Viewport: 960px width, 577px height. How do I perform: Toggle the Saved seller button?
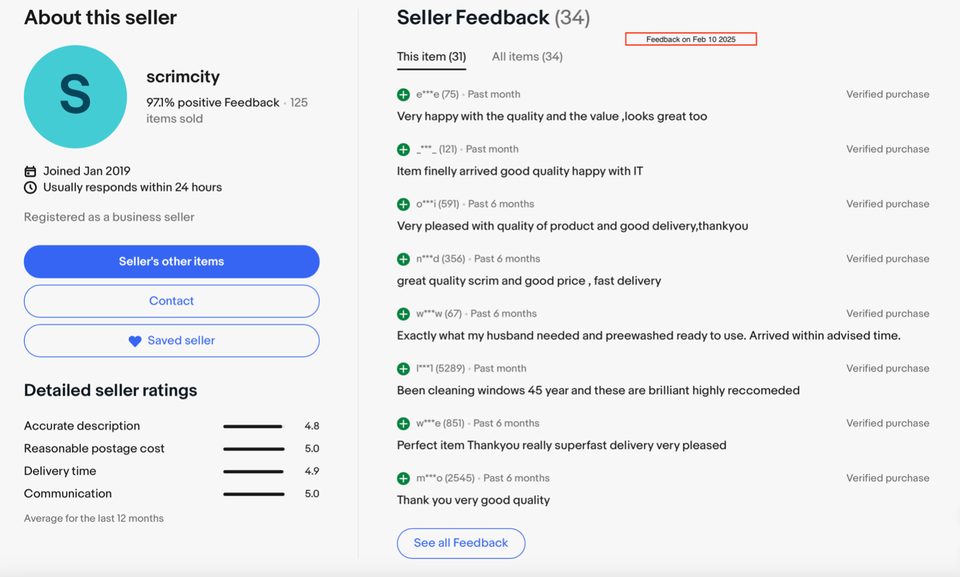[x=171, y=341]
